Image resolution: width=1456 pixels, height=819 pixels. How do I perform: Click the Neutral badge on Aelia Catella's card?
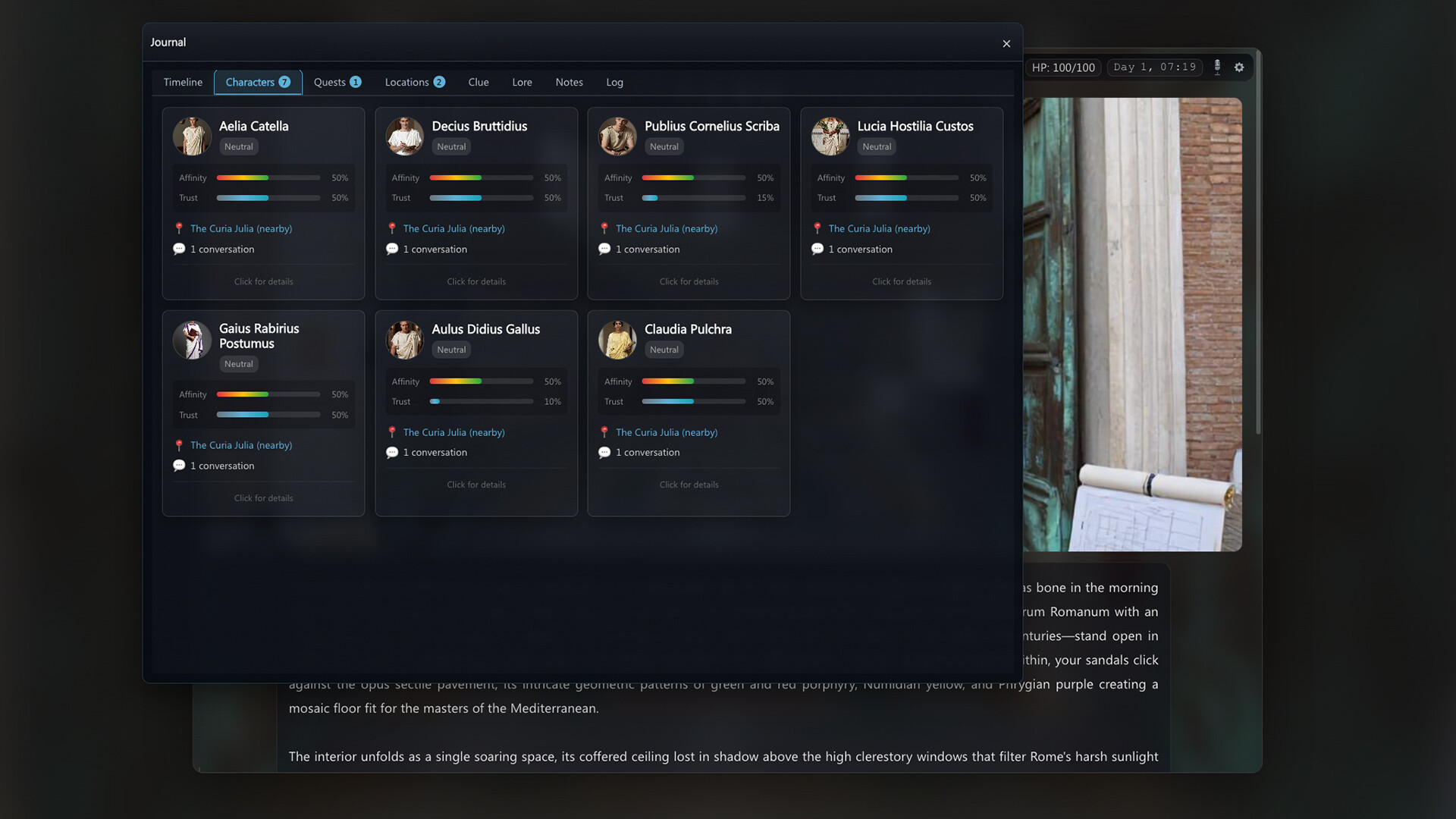(x=239, y=146)
